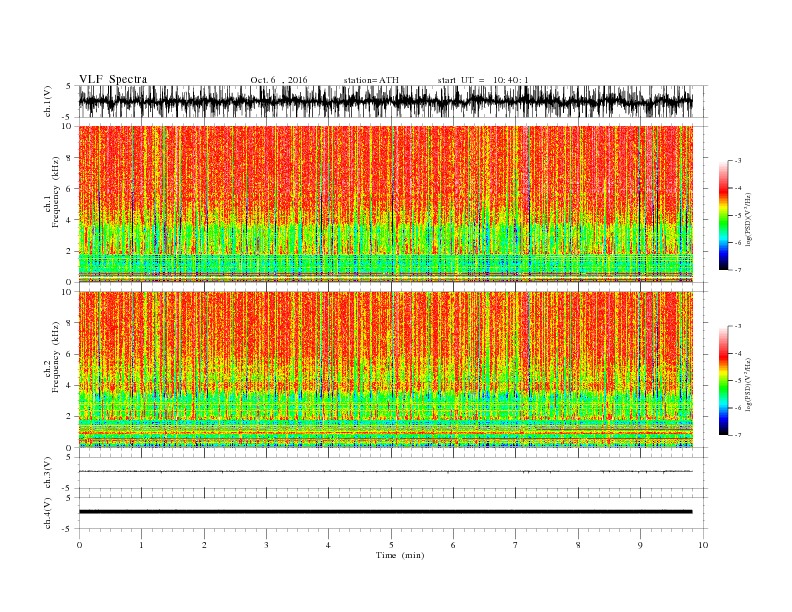Click the "5" tick on the time axis
The image size is (792, 612).
[391, 545]
